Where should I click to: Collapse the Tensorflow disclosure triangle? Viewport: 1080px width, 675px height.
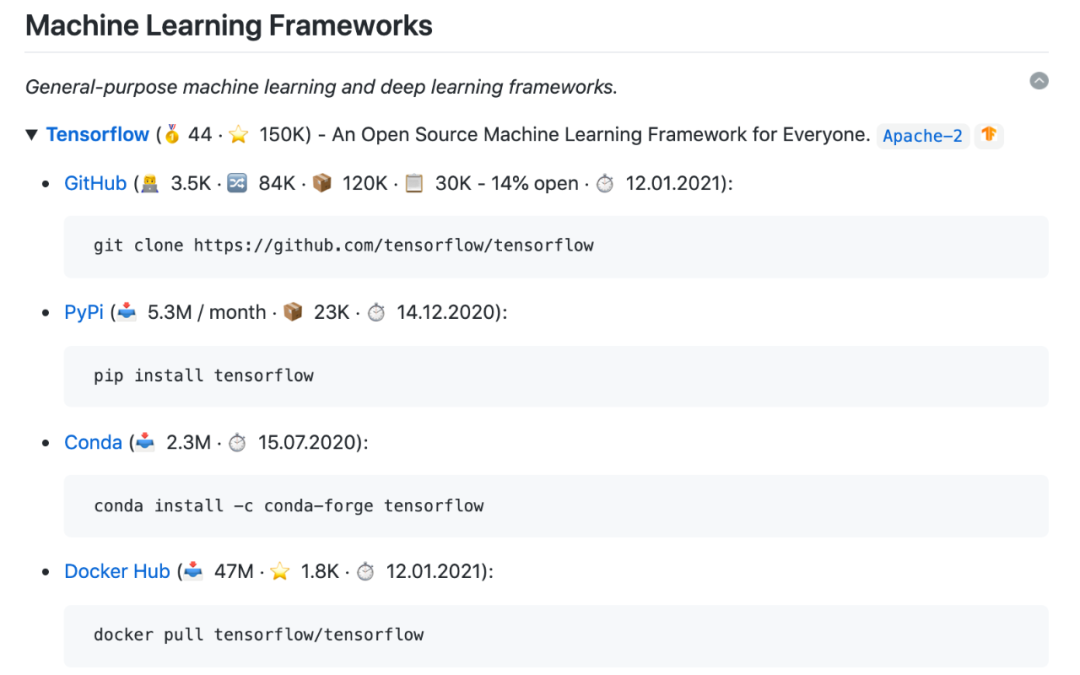point(32,134)
